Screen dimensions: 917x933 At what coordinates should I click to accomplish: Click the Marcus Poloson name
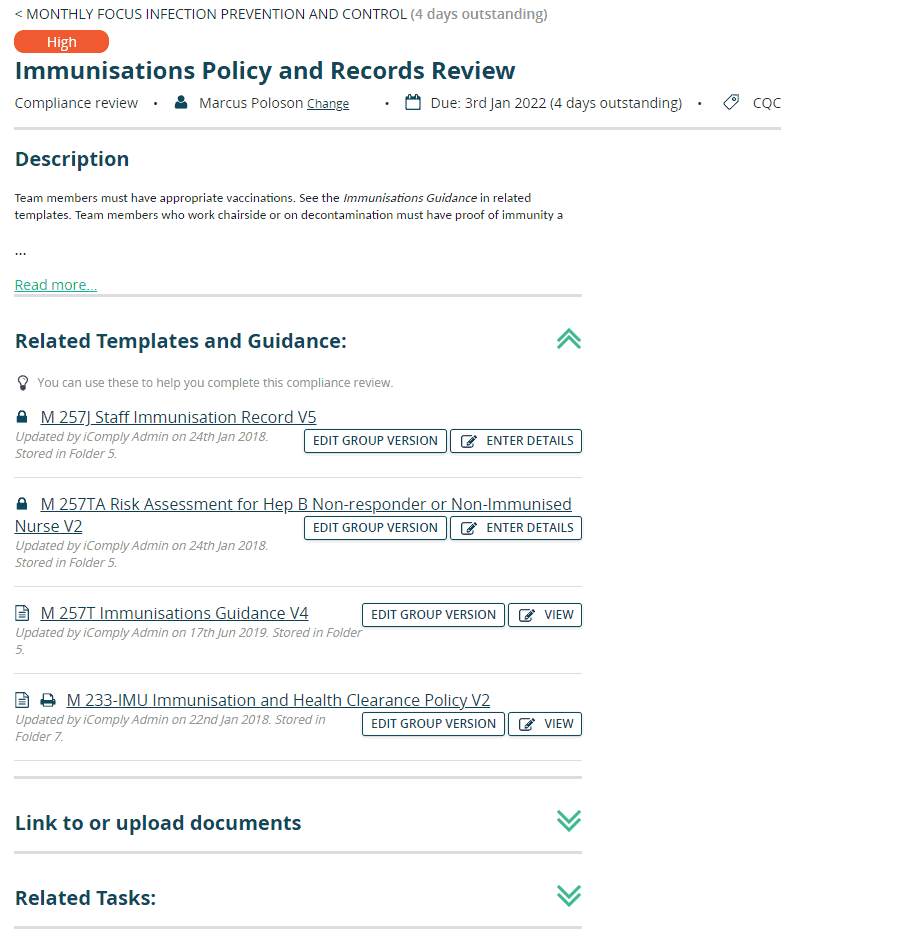tap(251, 103)
